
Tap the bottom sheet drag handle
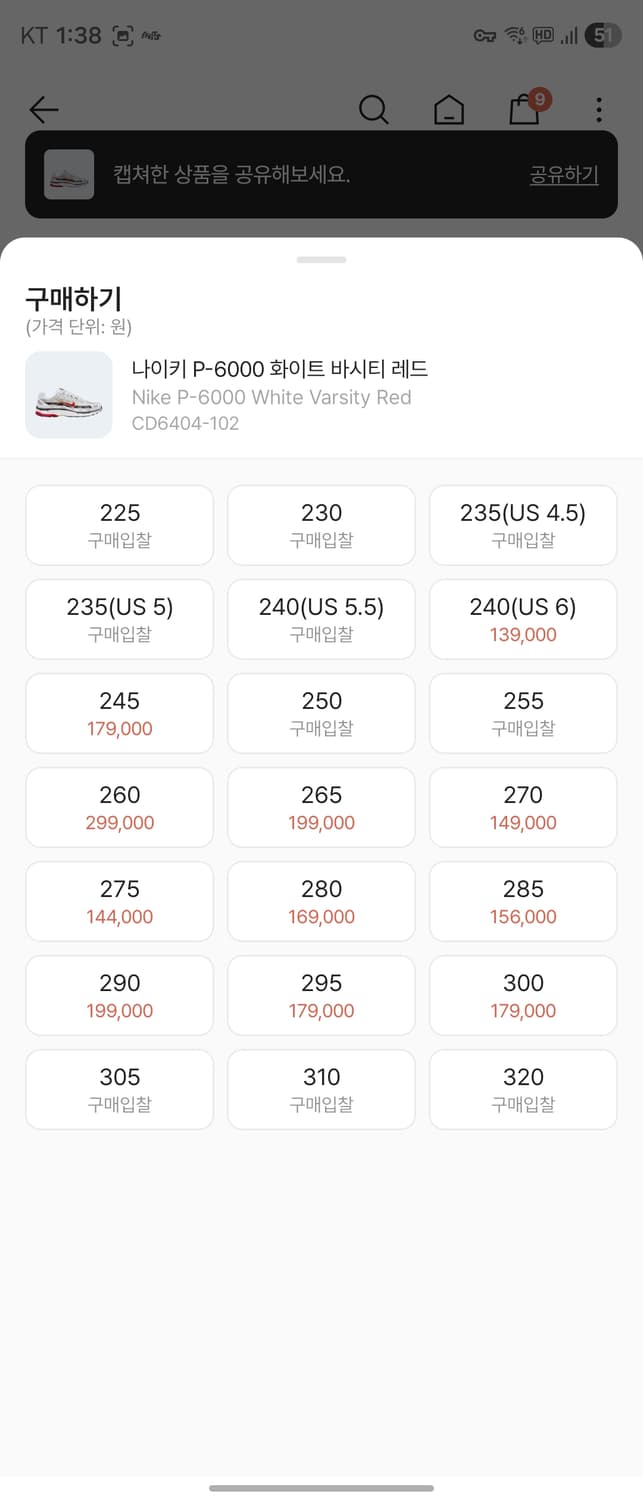point(321,260)
